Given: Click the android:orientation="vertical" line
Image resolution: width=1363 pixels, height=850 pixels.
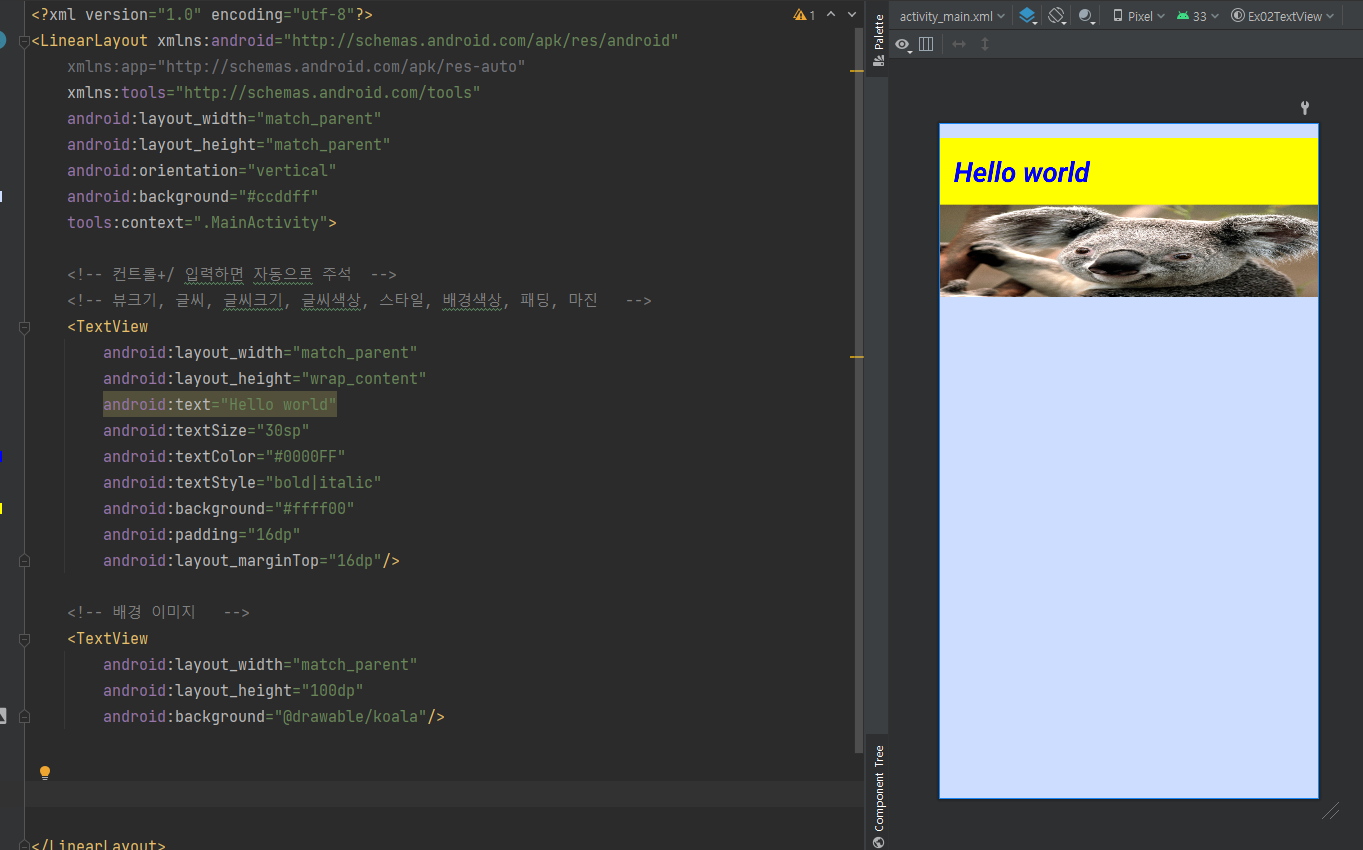Looking at the screenshot, I should tap(202, 171).
